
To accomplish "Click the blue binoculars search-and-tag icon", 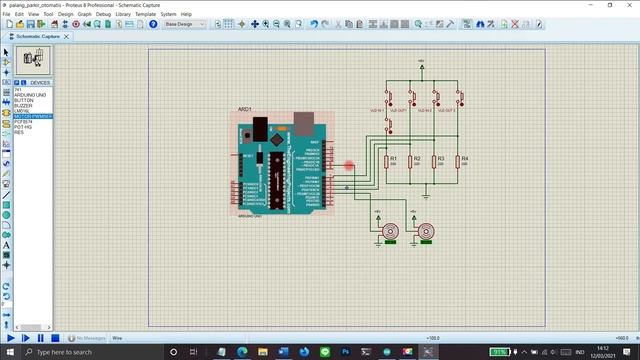I will (480, 24).
